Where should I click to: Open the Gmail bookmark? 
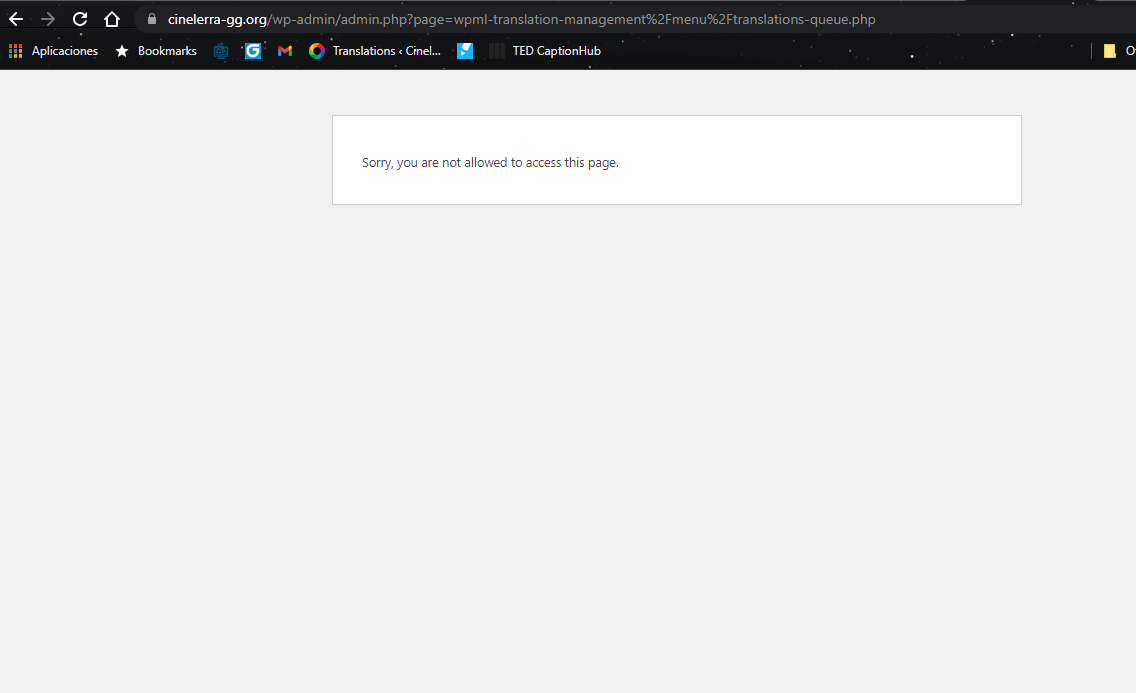click(285, 51)
